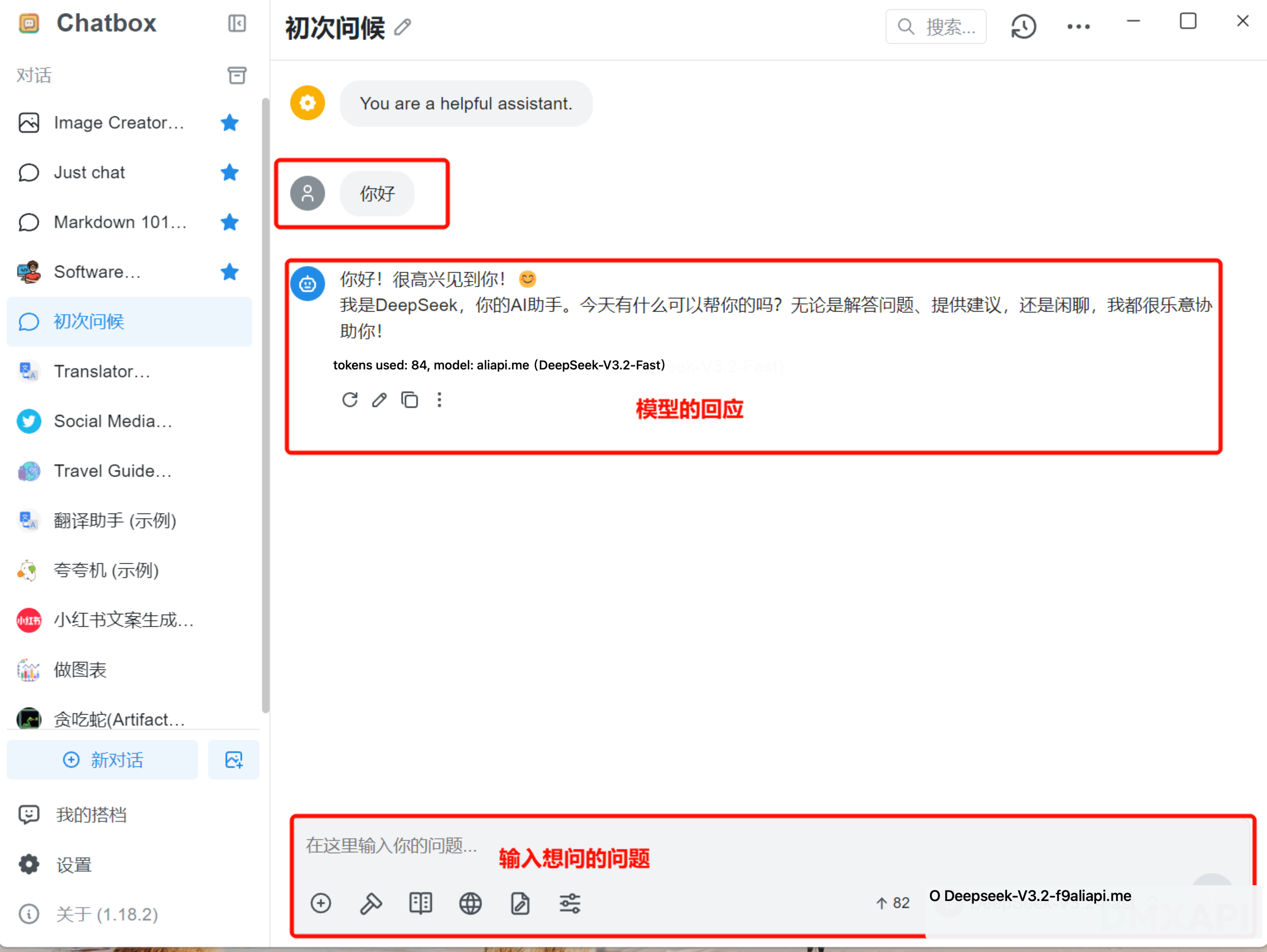Select the 初次问候 conversation in sidebar
The image size is (1267, 952).
click(x=129, y=322)
